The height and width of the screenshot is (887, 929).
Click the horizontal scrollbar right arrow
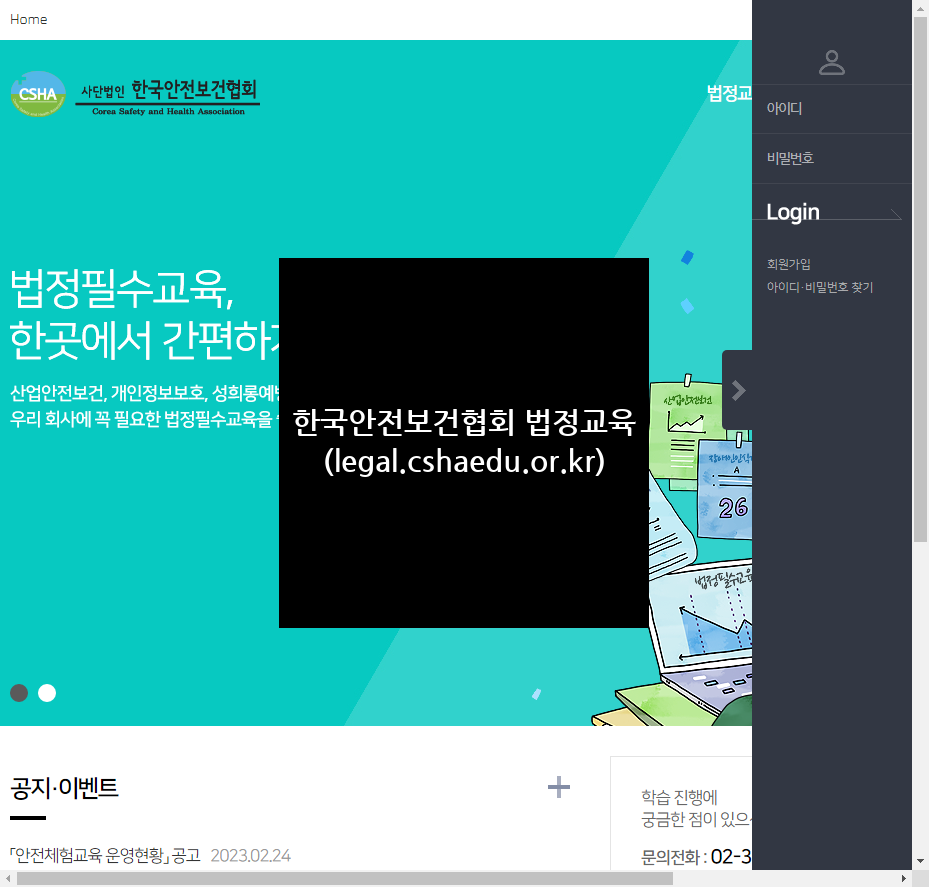click(x=904, y=879)
